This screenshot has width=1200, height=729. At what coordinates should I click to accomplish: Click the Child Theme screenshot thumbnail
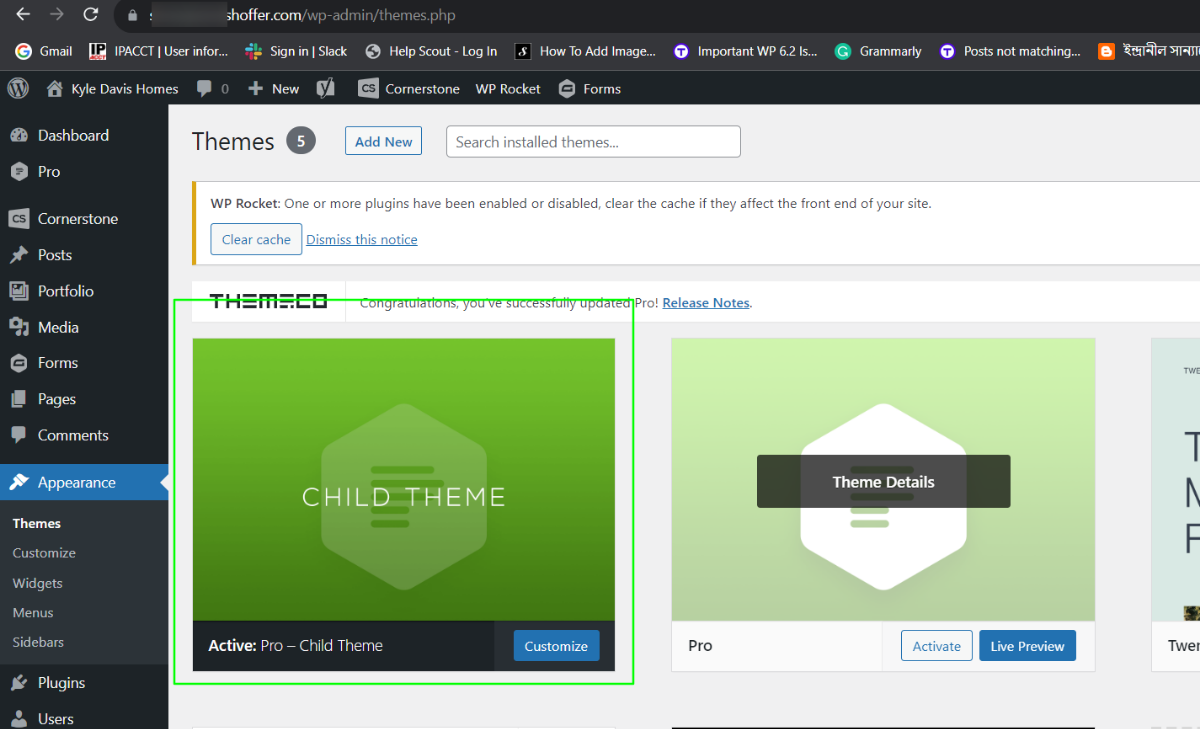pos(404,479)
